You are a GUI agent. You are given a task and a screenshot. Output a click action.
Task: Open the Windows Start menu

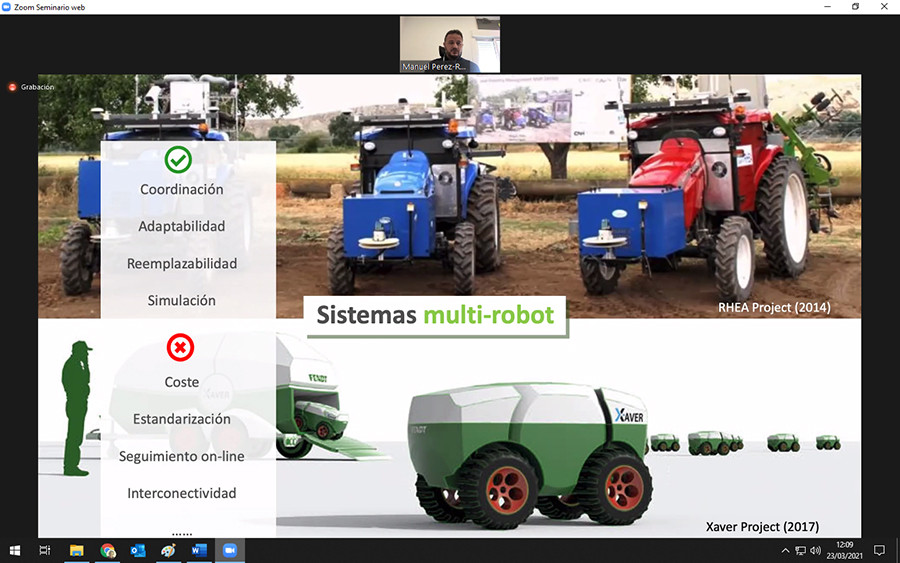[x=15, y=551]
